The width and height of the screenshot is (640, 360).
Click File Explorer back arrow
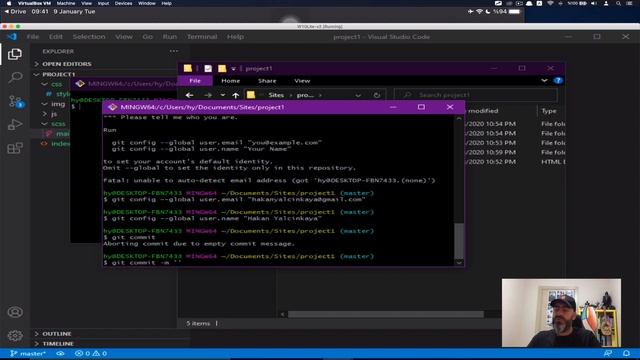click(x=189, y=95)
